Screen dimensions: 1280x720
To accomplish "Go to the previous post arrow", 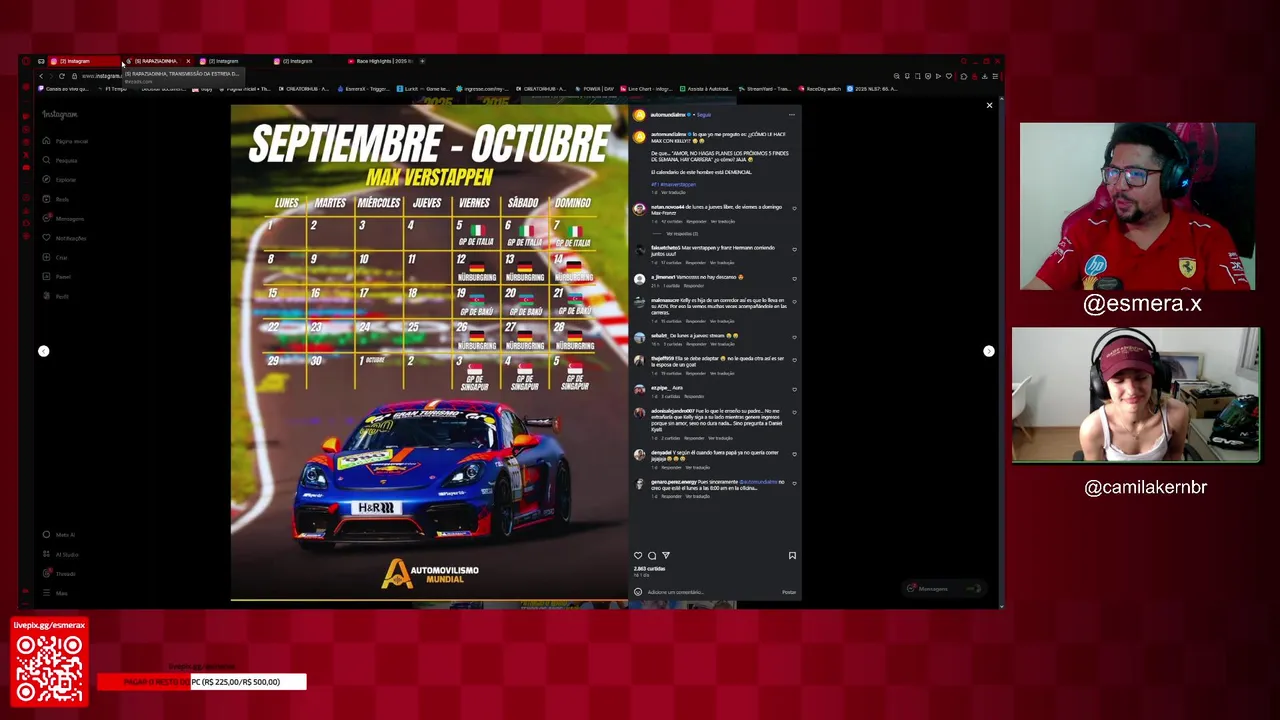I will pyautogui.click(x=43, y=351).
